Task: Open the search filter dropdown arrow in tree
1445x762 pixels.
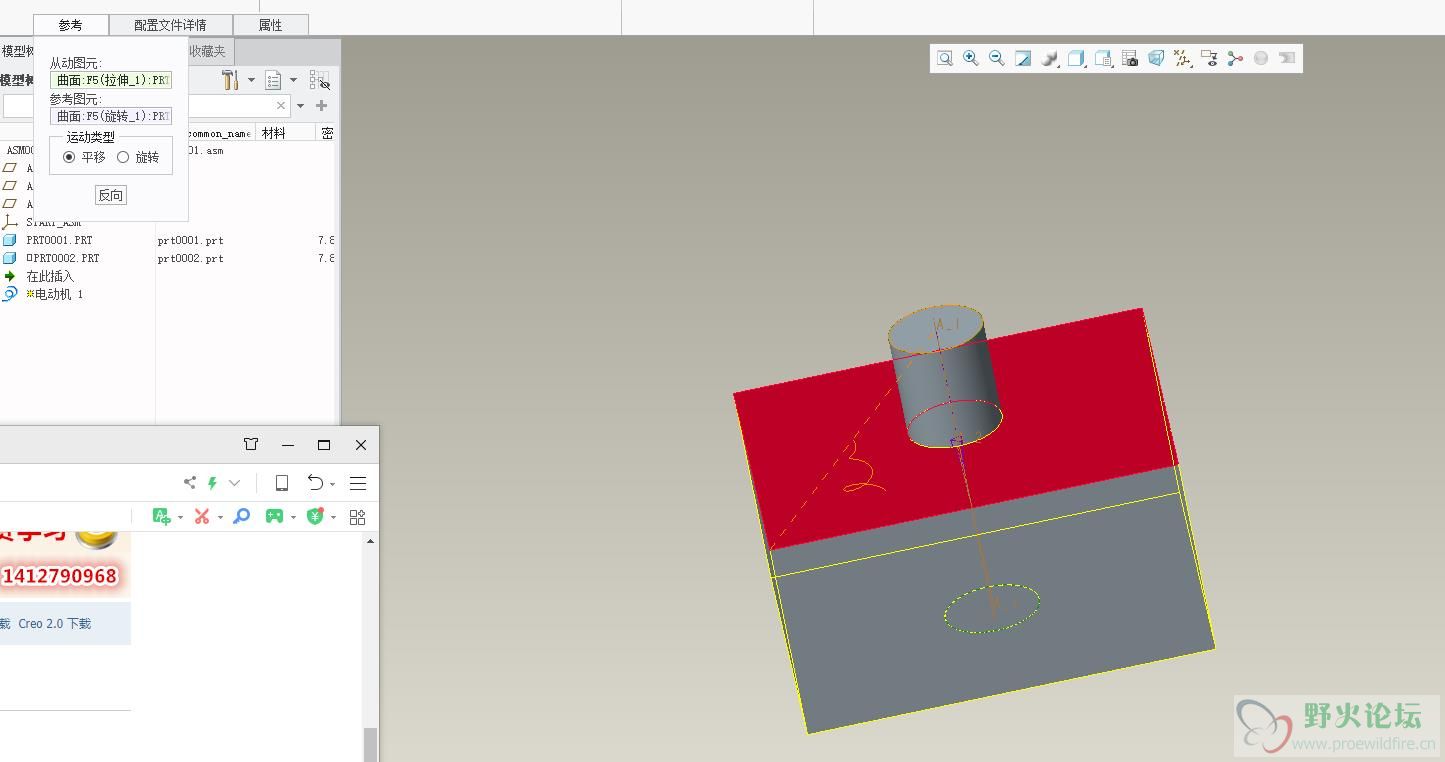Action: [300, 106]
